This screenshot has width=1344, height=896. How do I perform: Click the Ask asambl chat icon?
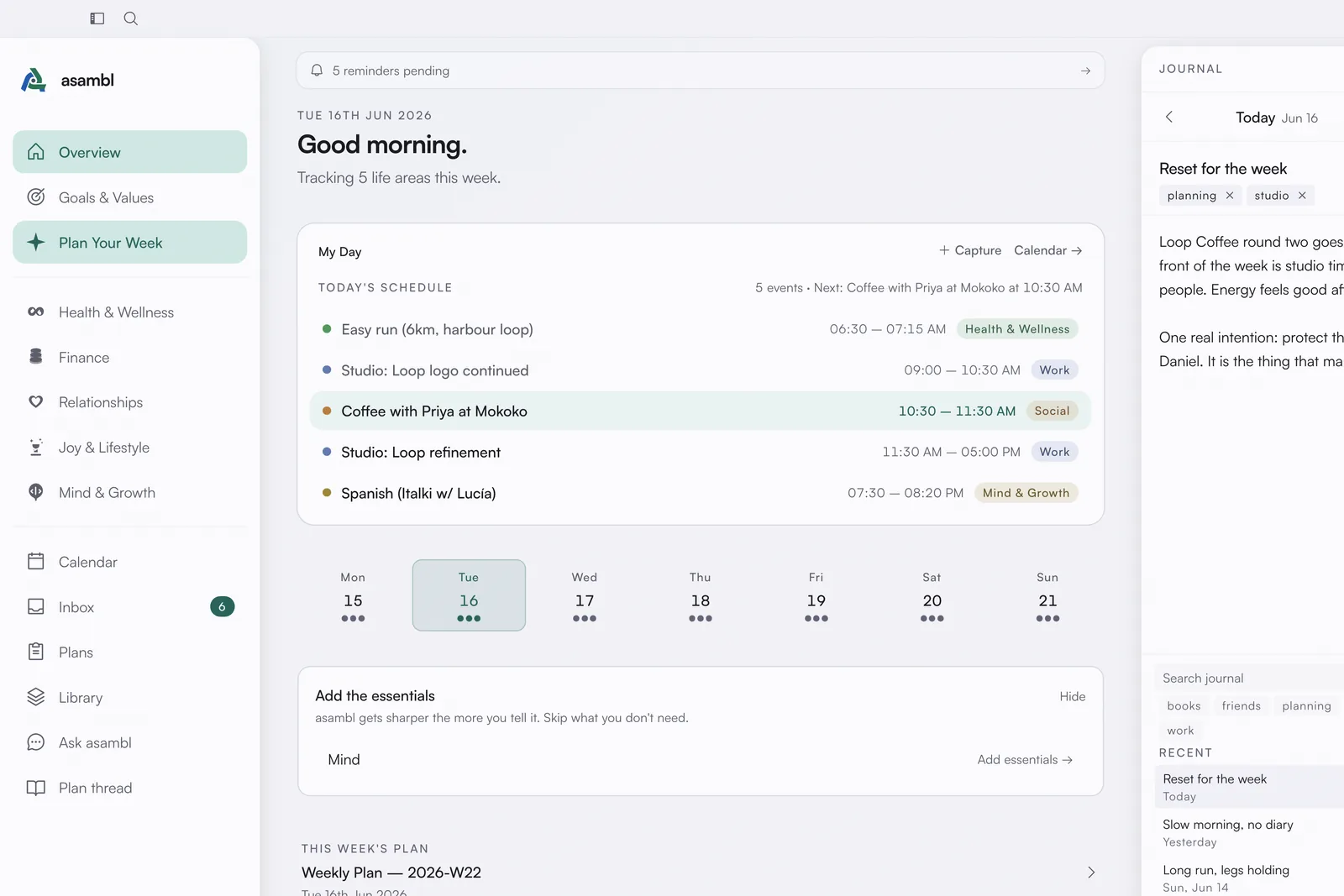click(36, 742)
